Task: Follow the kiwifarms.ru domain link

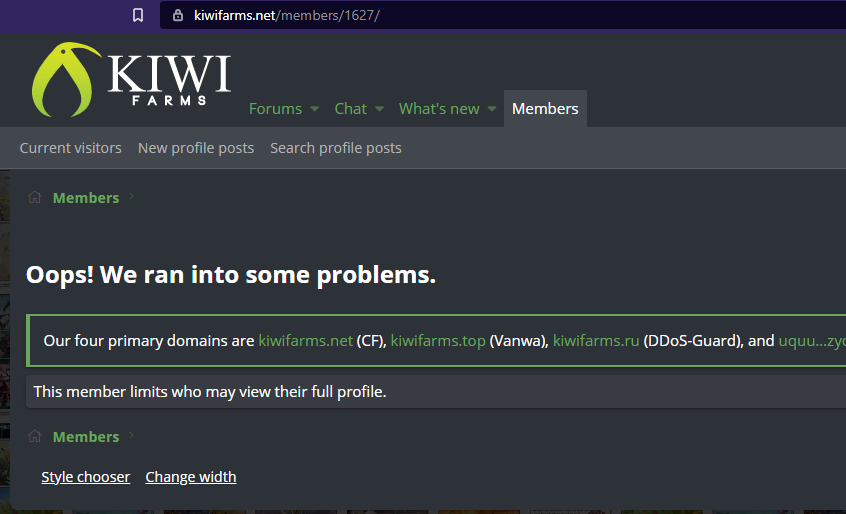Action: (x=596, y=341)
